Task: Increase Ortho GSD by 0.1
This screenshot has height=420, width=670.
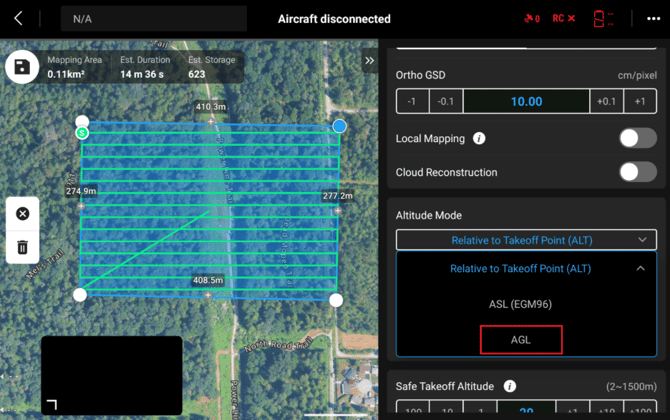Action: click(x=606, y=101)
